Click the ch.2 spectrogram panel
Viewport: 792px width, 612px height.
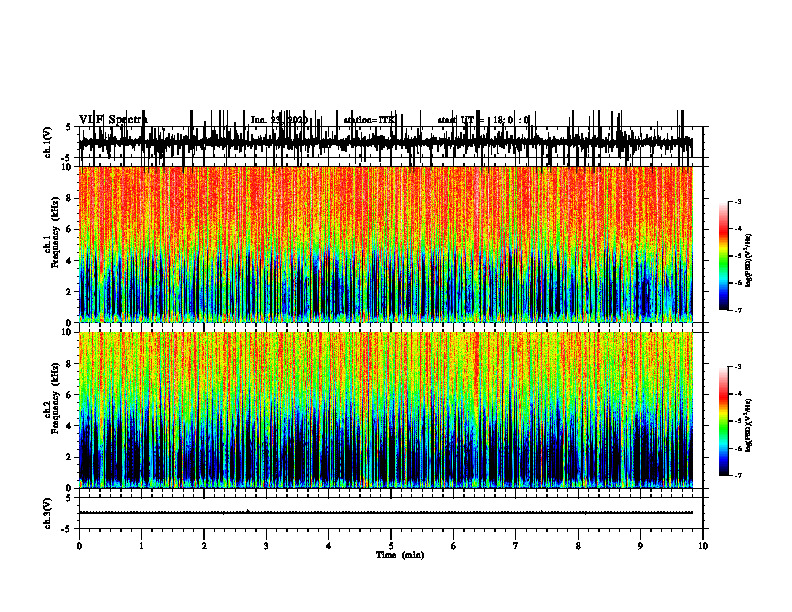click(386, 410)
